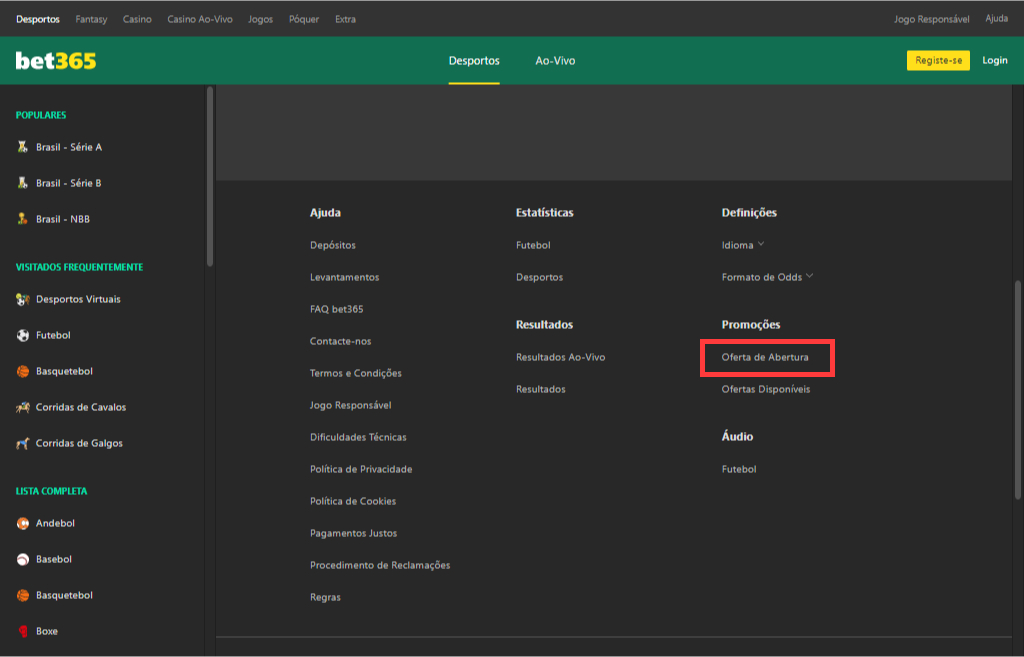The height and width of the screenshot is (657, 1024).
Task: Switch to the Desportos main tab
Action: point(474,61)
